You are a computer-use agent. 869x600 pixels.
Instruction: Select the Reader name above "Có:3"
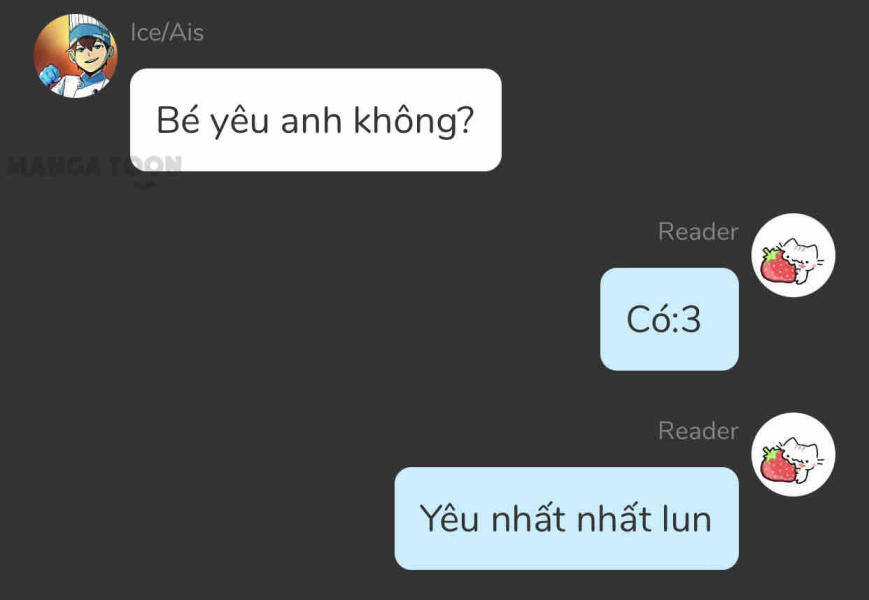(x=698, y=231)
